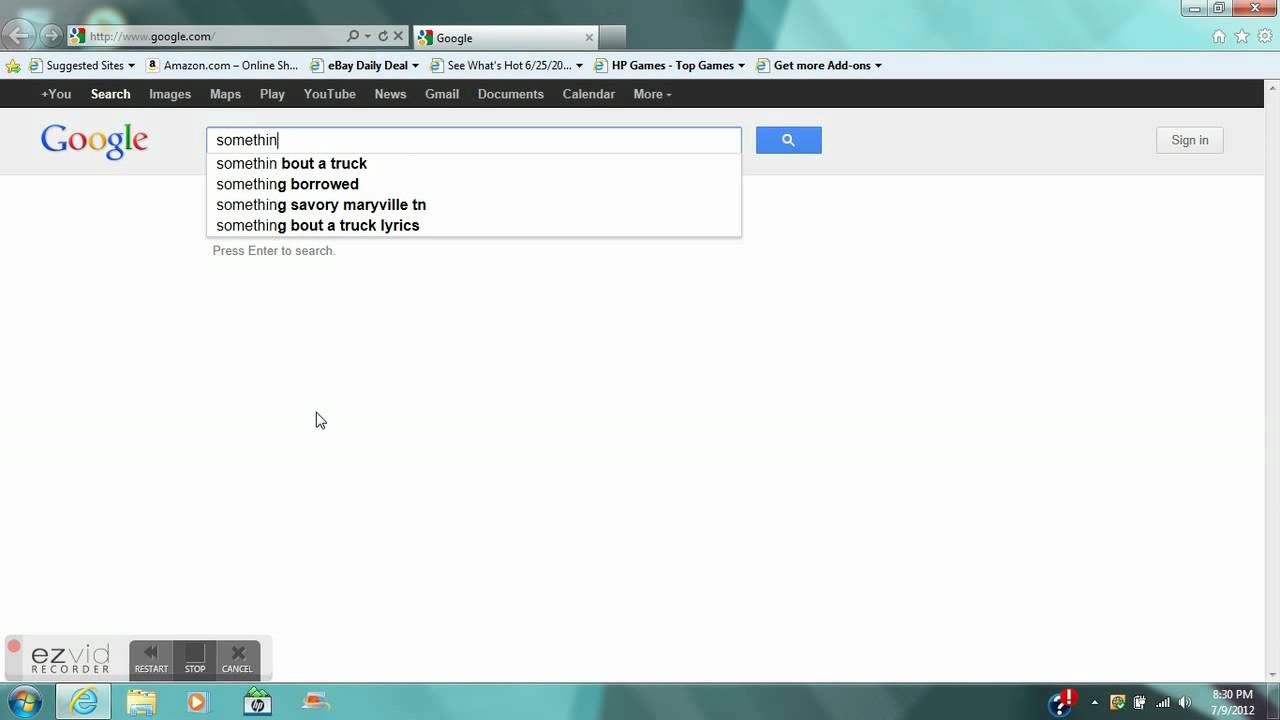
Task: Click the browser Forward arrow button
Action: click(x=51, y=36)
